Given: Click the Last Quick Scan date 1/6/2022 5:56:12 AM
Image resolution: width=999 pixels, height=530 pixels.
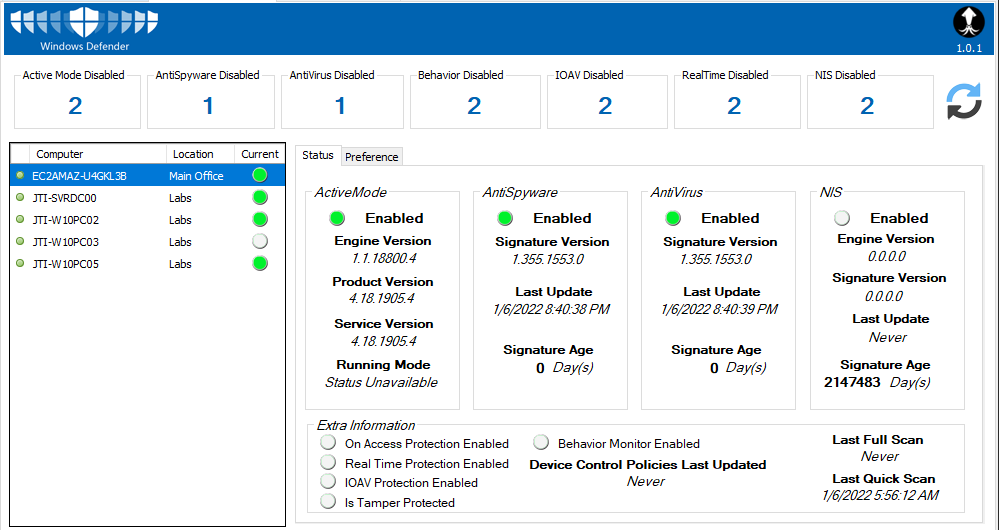Looking at the screenshot, I should coord(880,496).
